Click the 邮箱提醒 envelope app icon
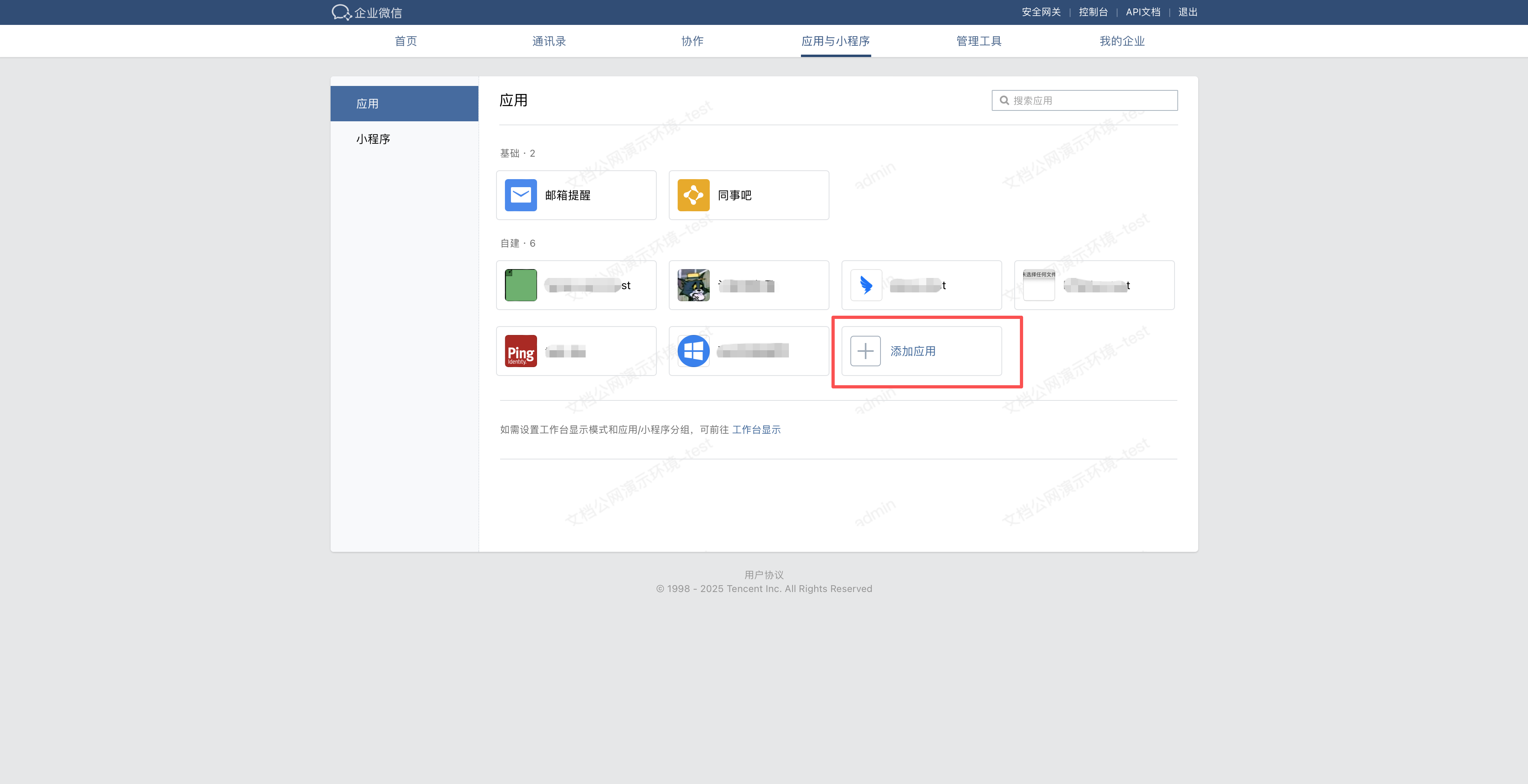This screenshot has height=784, width=1528. tap(520, 195)
